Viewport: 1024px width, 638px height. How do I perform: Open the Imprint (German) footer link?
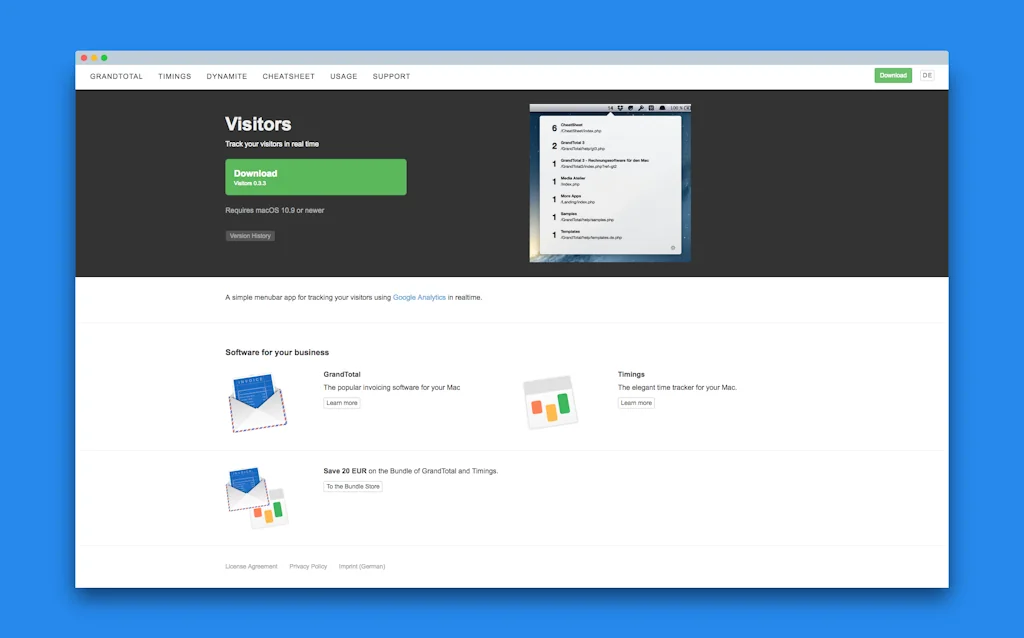[x=362, y=566]
